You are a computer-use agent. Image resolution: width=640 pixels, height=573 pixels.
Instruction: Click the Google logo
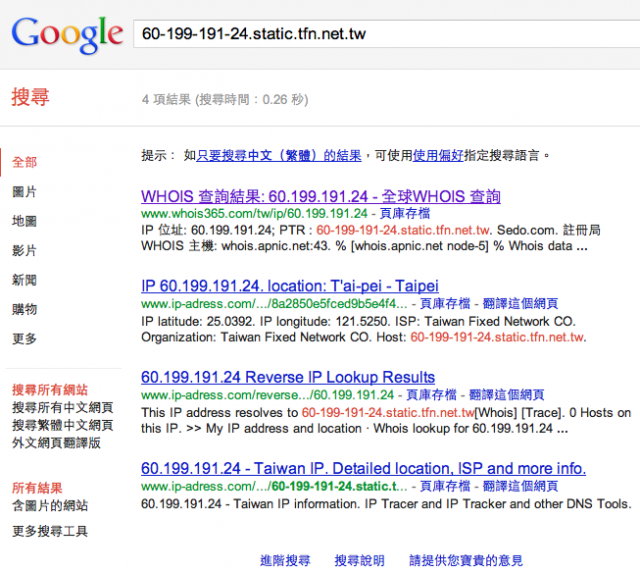click(67, 35)
